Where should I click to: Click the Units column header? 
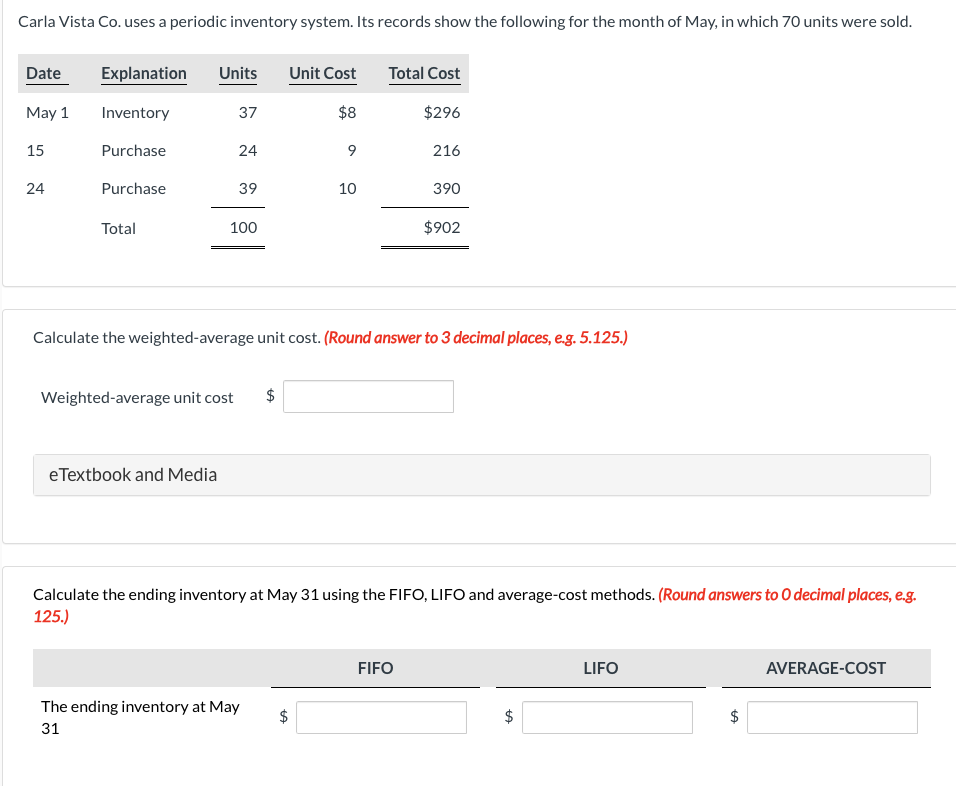coord(237,73)
